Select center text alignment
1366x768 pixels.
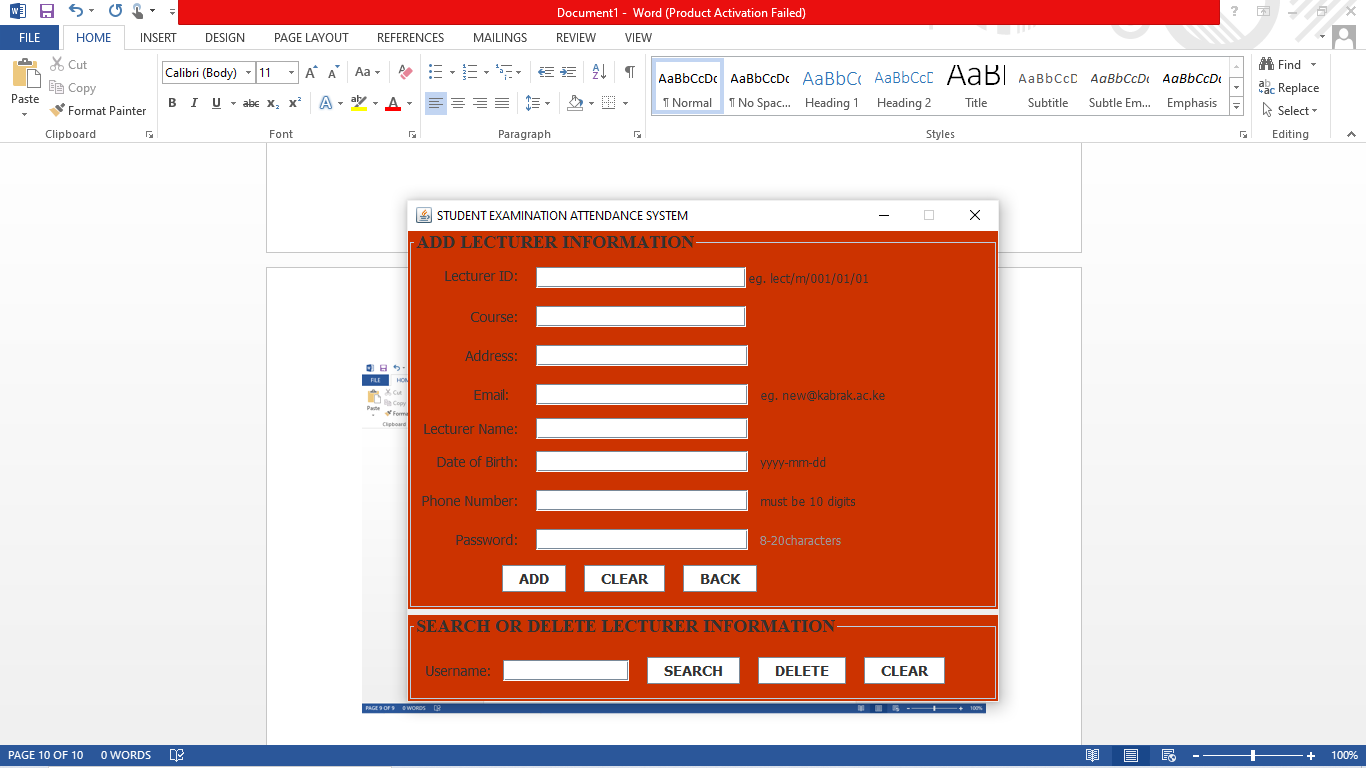pos(457,103)
